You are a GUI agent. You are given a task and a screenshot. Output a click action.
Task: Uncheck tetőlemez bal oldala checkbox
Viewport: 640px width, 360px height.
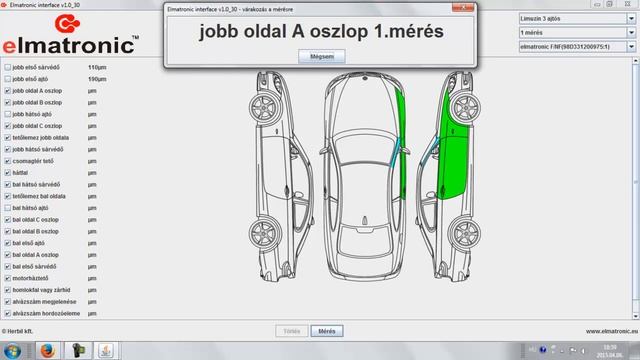(x=7, y=196)
